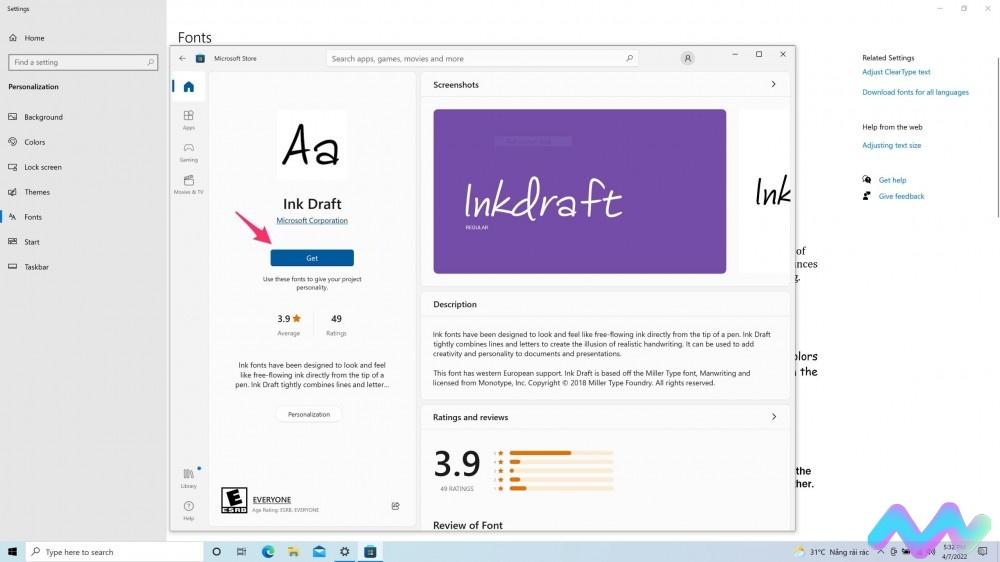Open Mail app from taskbar

(319, 552)
